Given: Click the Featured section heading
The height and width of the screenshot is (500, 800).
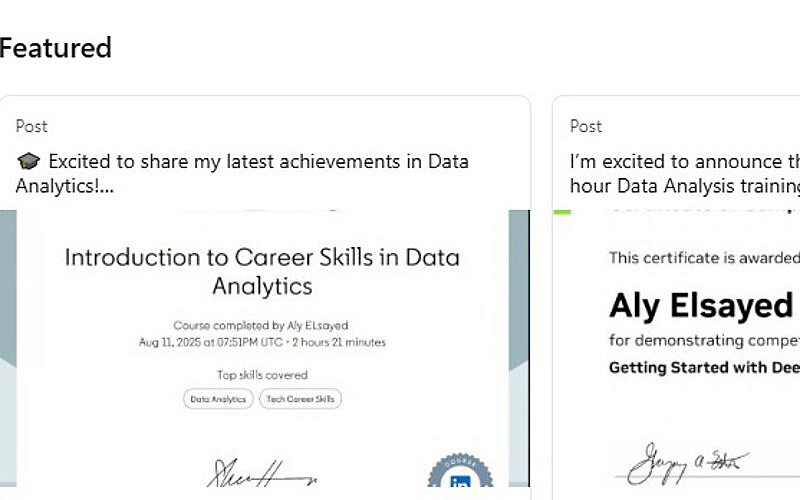Looking at the screenshot, I should (56, 48).
